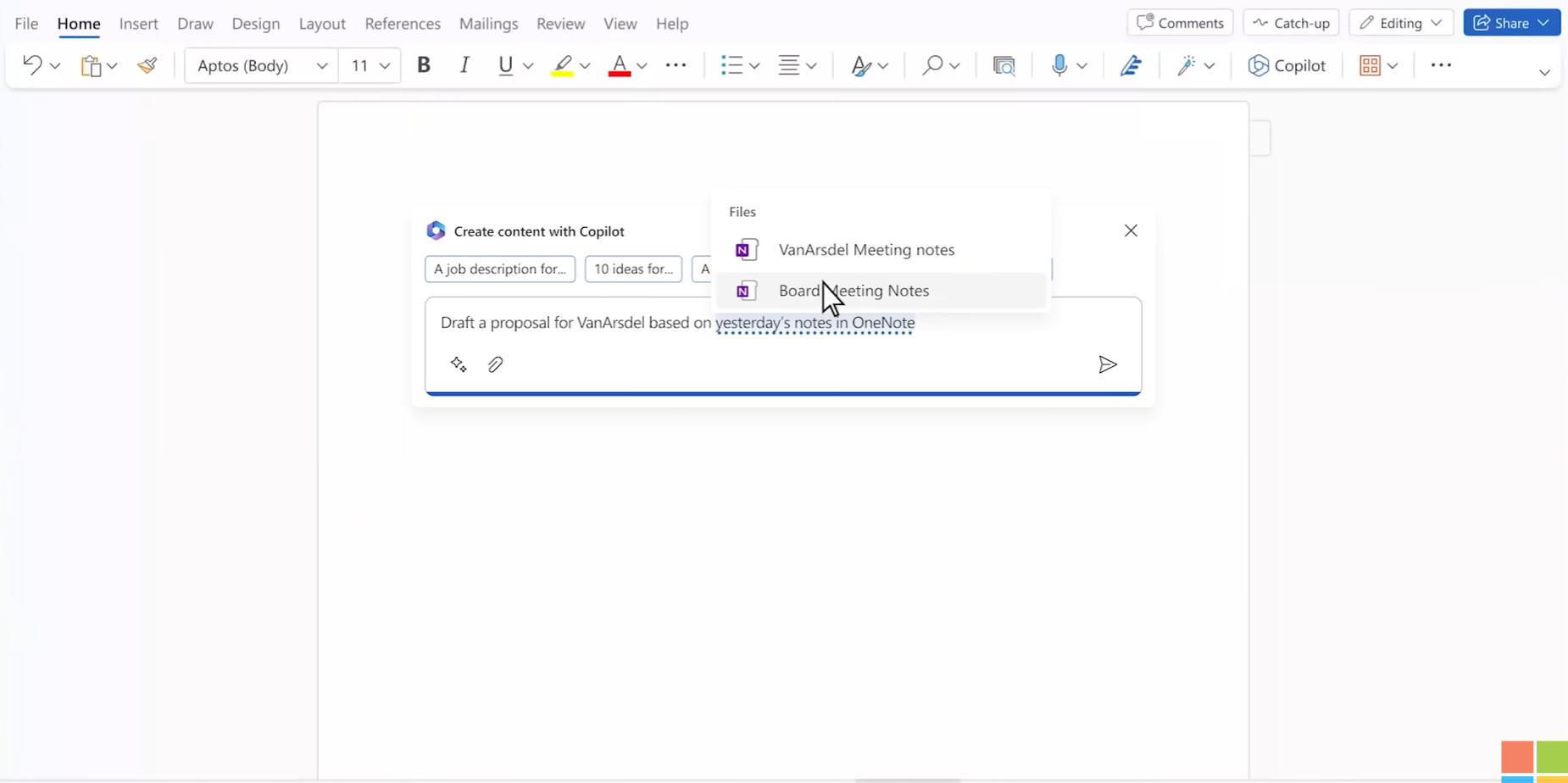Open the Editor pen icon

(x=1131, y=65)
